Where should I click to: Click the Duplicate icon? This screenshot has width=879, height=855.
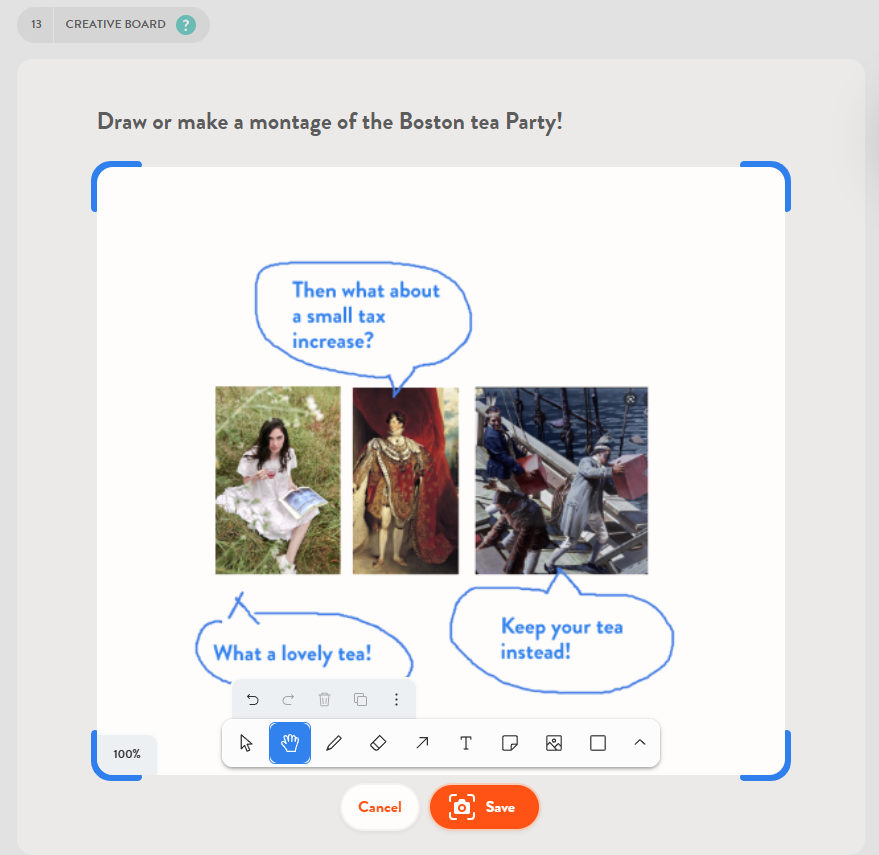pos(360,699)
